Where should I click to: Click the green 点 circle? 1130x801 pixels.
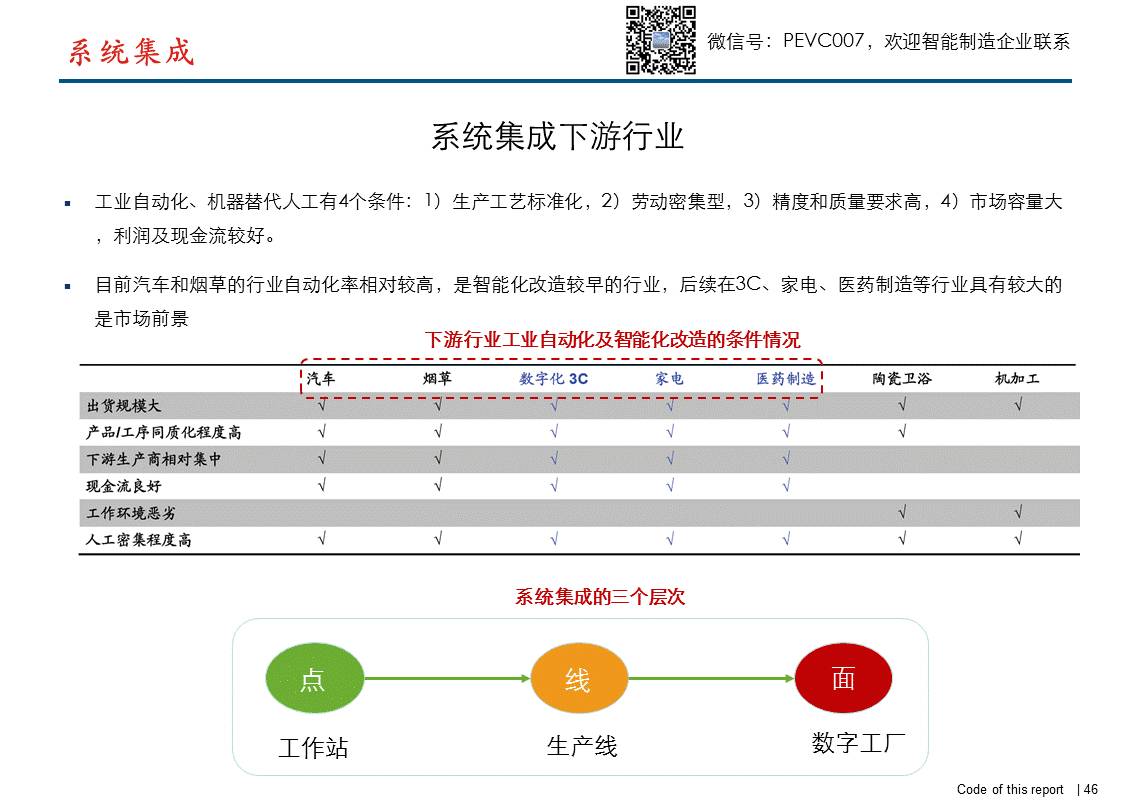(313, 679)
